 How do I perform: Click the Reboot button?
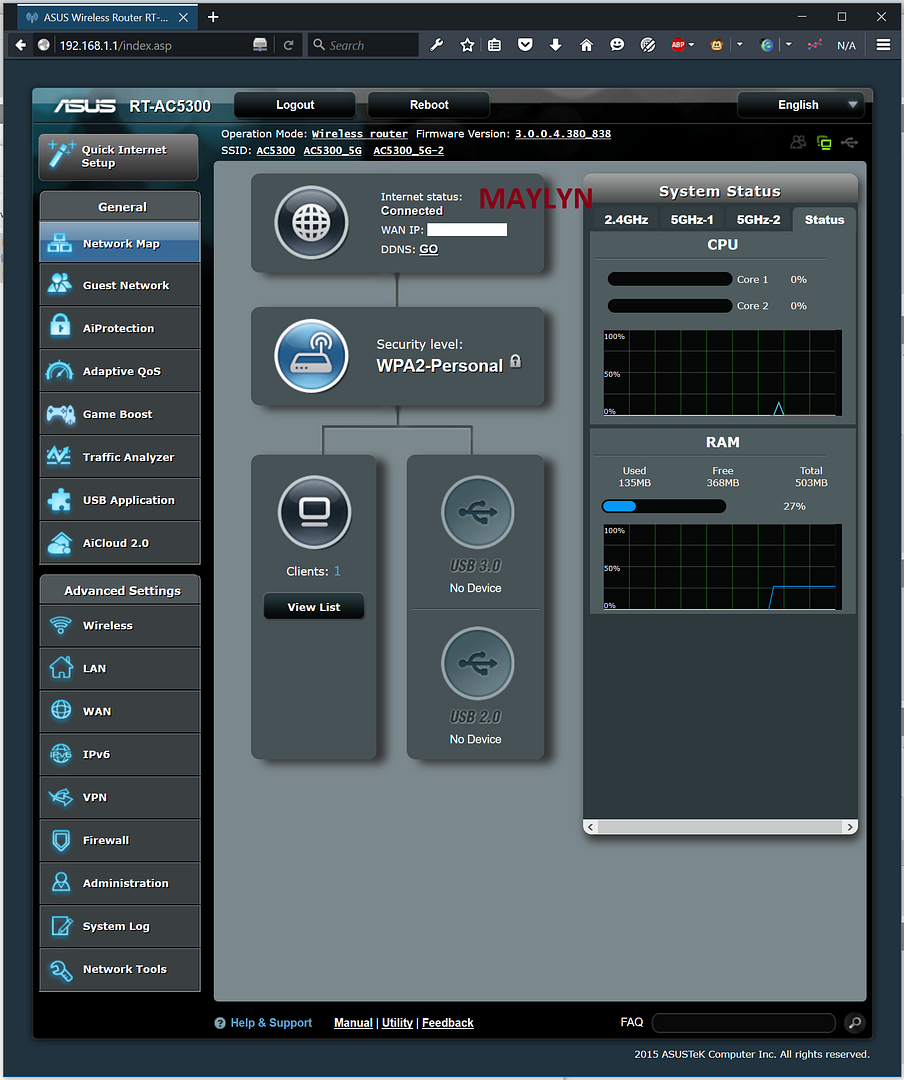[x=429, y=105]
